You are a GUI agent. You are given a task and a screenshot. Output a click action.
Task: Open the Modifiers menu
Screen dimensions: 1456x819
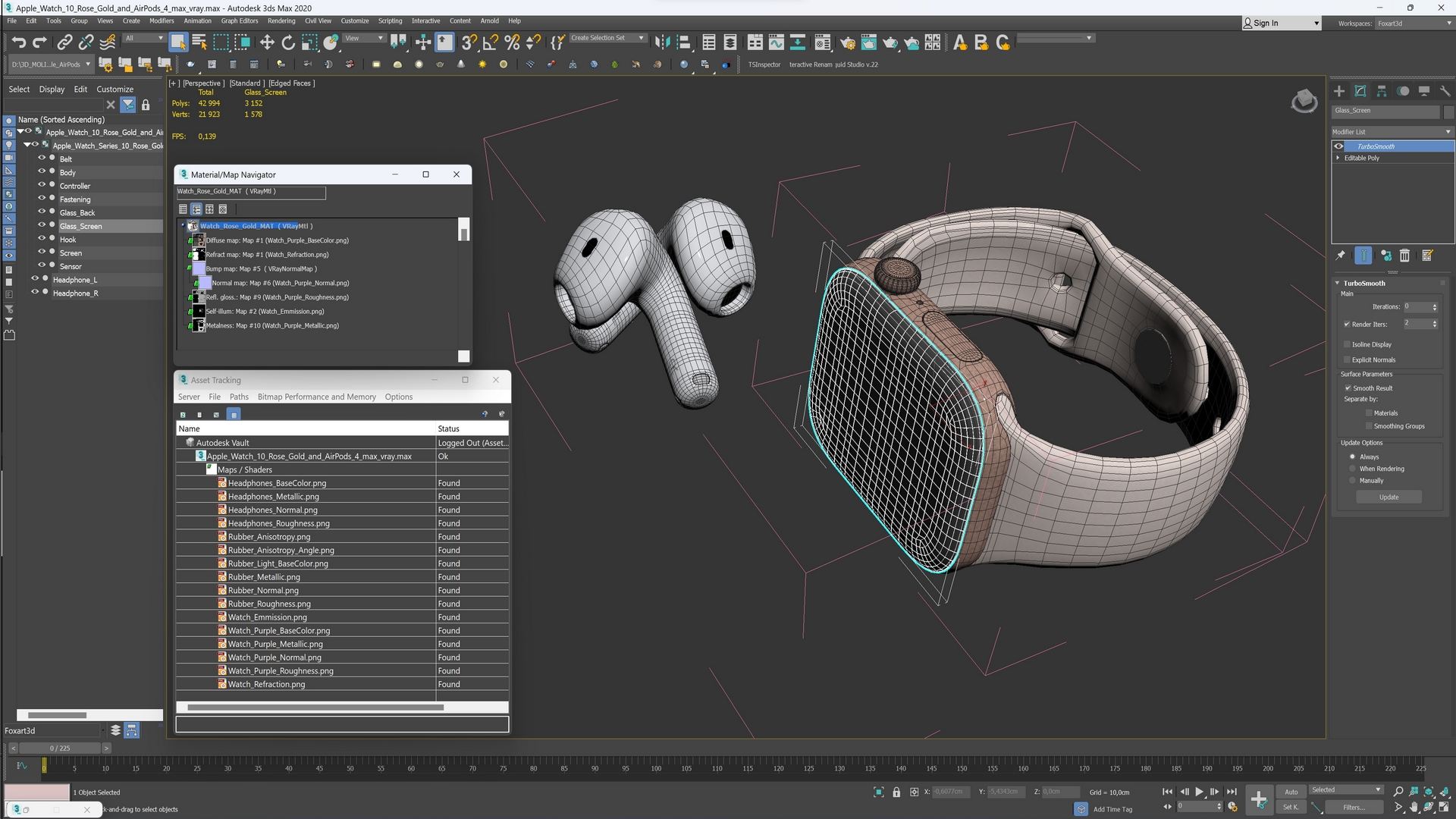coord(162,21)
